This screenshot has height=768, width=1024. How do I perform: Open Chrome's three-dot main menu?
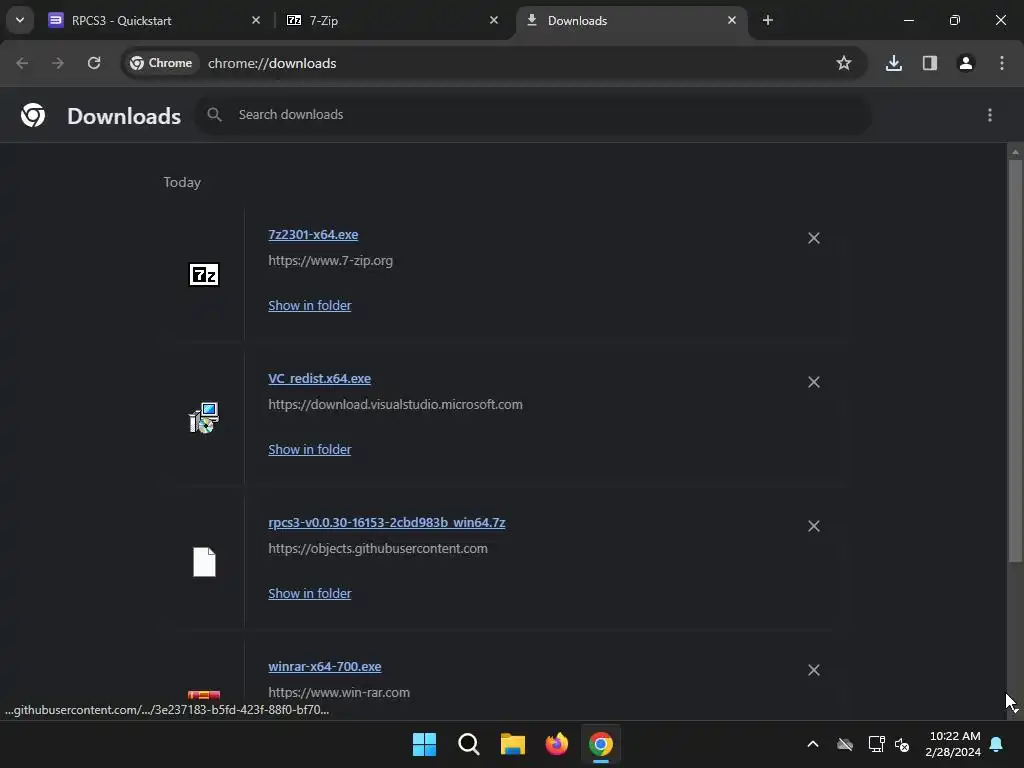tap(1002, 63)
